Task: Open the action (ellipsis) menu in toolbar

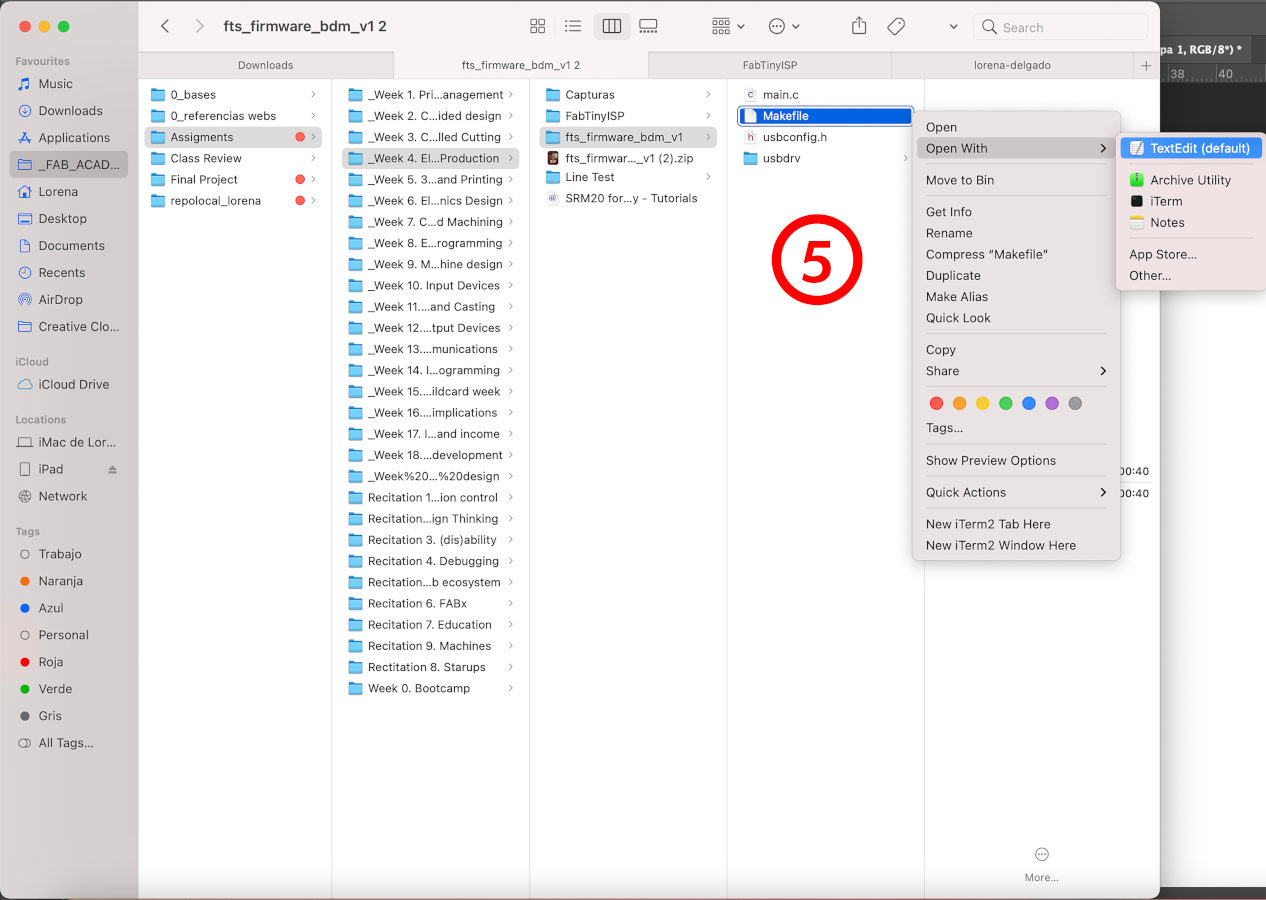Action: (785, 27)
